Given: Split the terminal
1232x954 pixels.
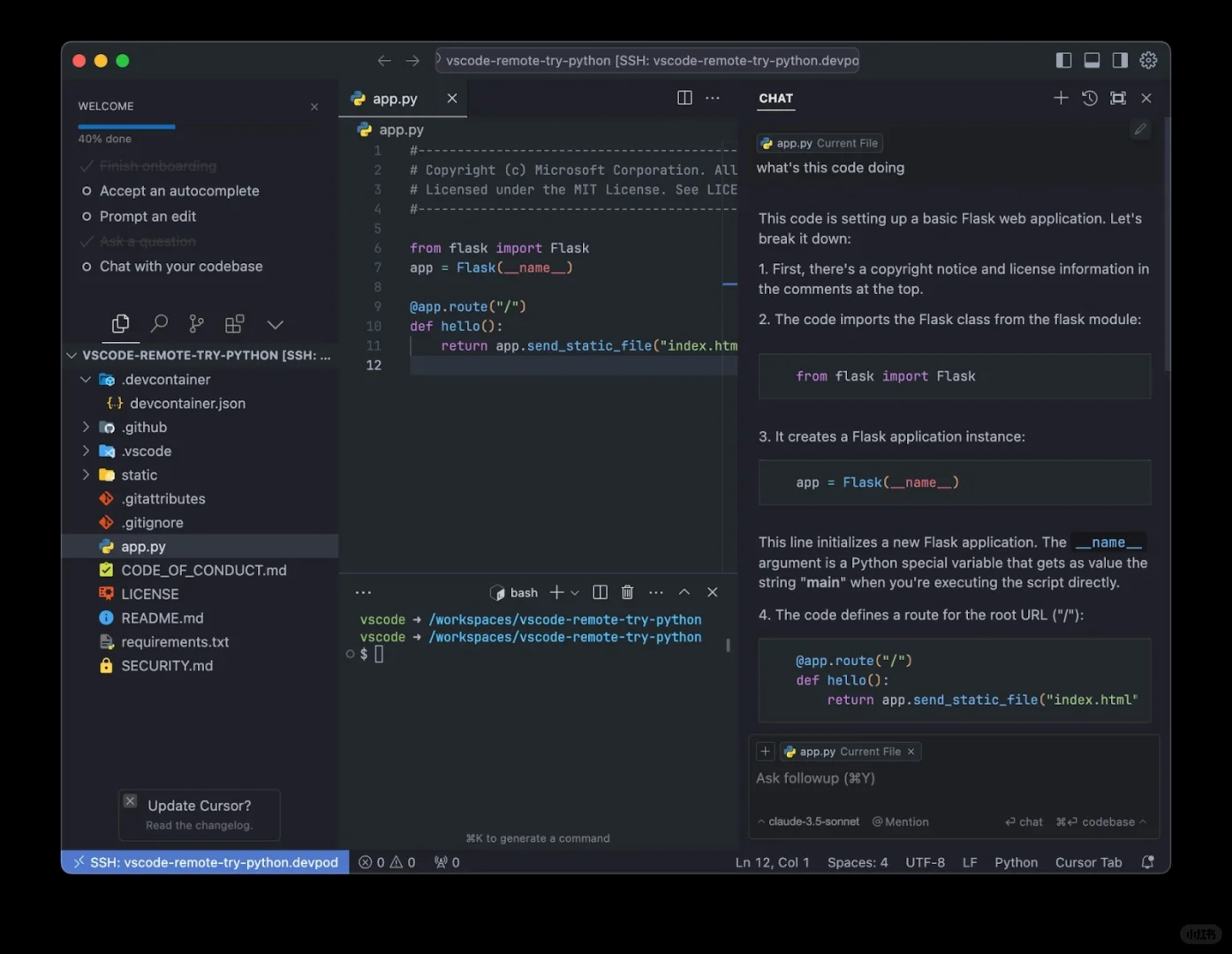Looking at the screenshot, I should point(600,592).
